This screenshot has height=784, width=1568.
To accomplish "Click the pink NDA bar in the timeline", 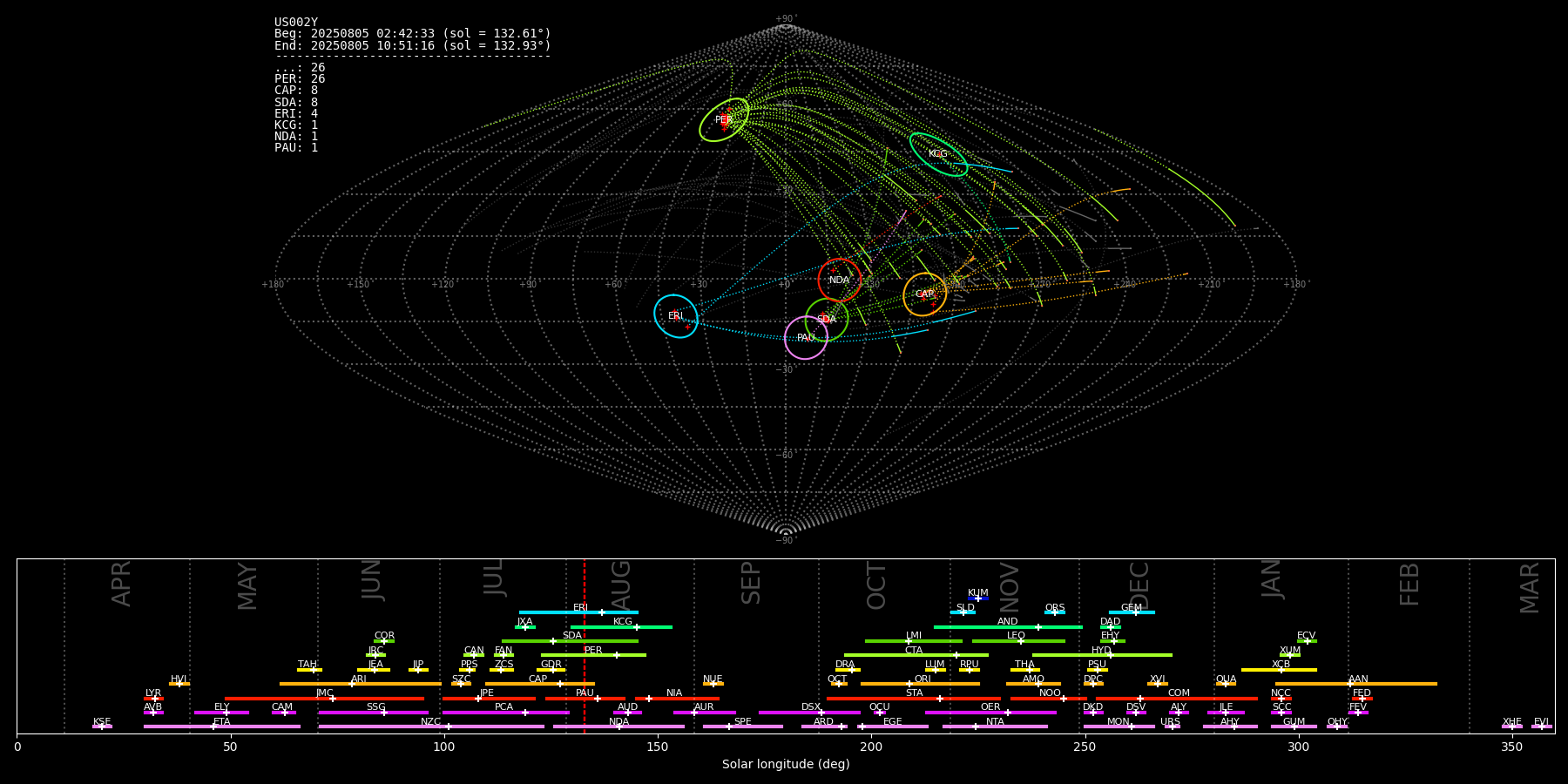I will (618, 727).
